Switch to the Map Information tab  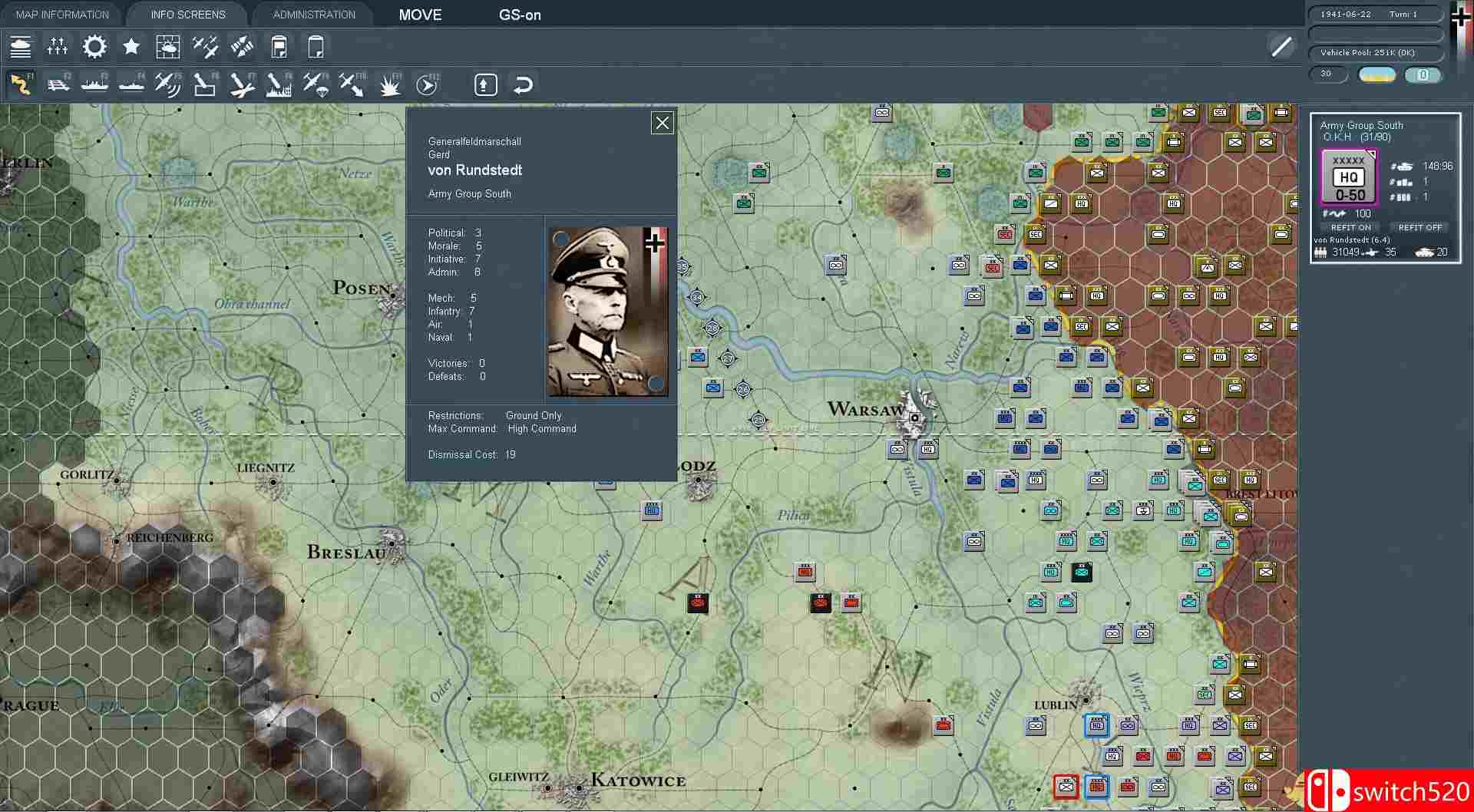(x=62, y=15)
